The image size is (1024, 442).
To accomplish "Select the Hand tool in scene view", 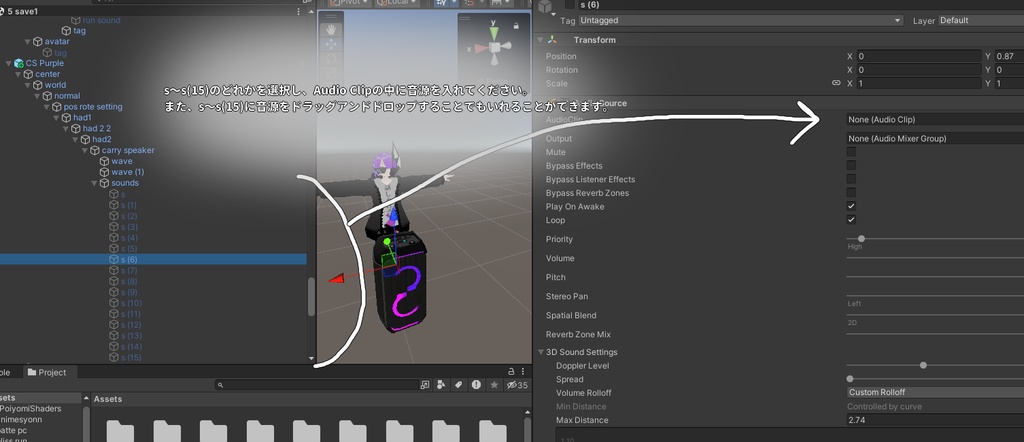I will [331, 29].
